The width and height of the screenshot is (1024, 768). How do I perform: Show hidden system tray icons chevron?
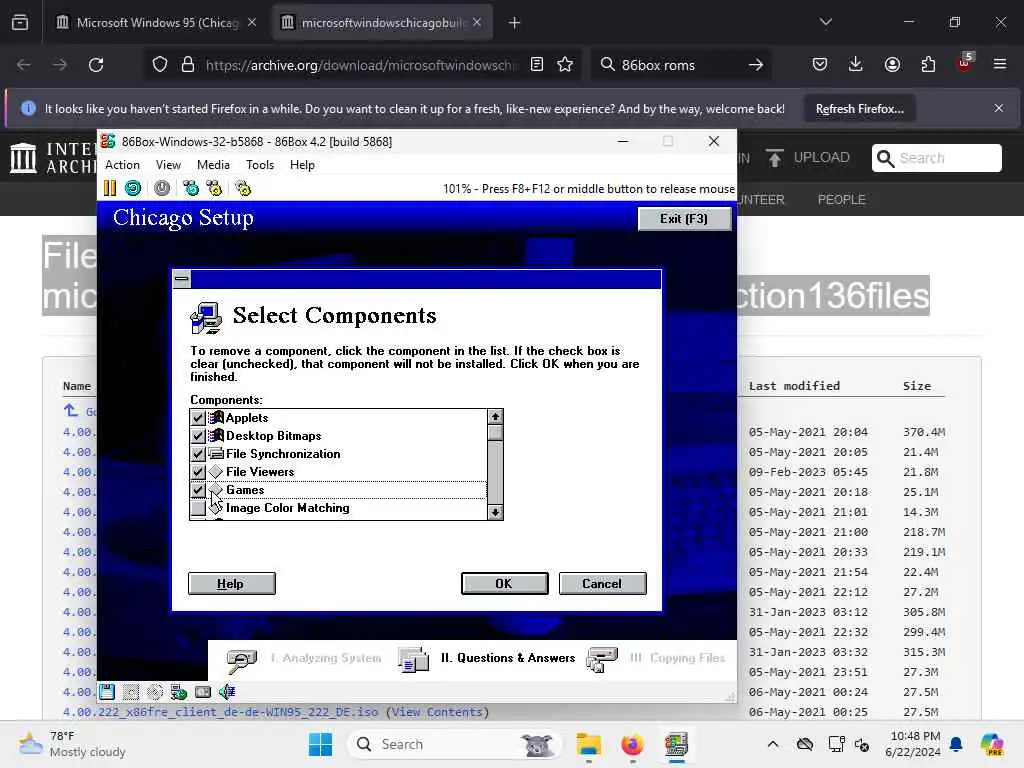773,744
